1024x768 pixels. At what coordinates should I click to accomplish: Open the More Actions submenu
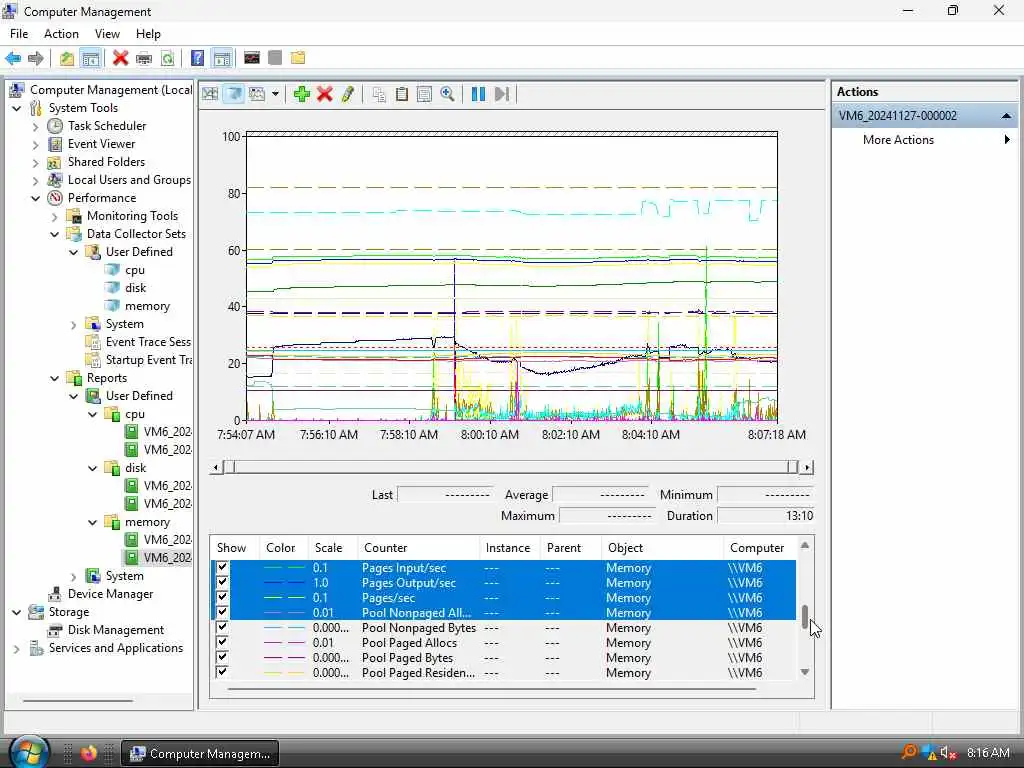pyautogui.click(x=924, y=140)
